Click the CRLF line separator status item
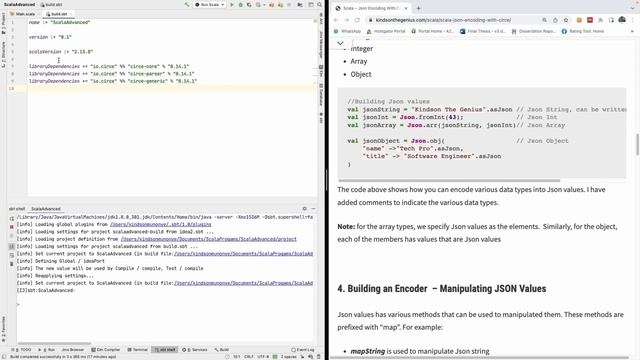The width and height of the screenshot is (640, 360). point(249,357)
